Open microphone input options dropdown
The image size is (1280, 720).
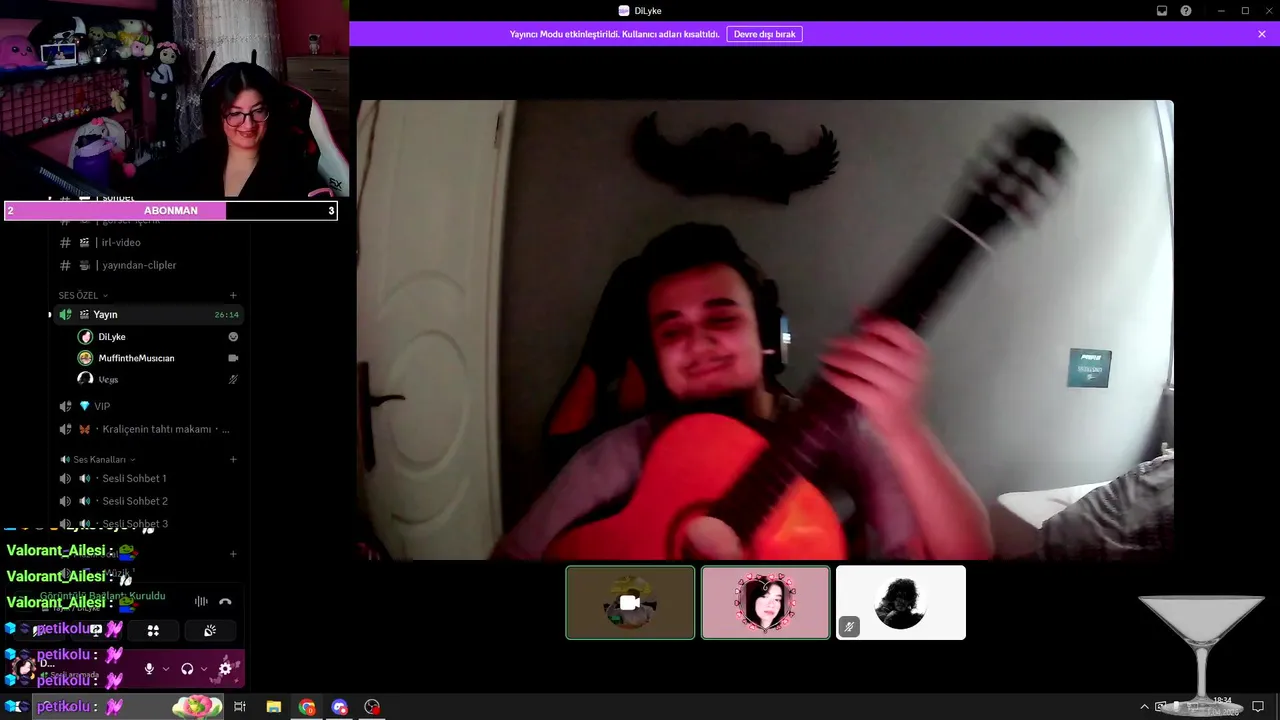(165, 669)
